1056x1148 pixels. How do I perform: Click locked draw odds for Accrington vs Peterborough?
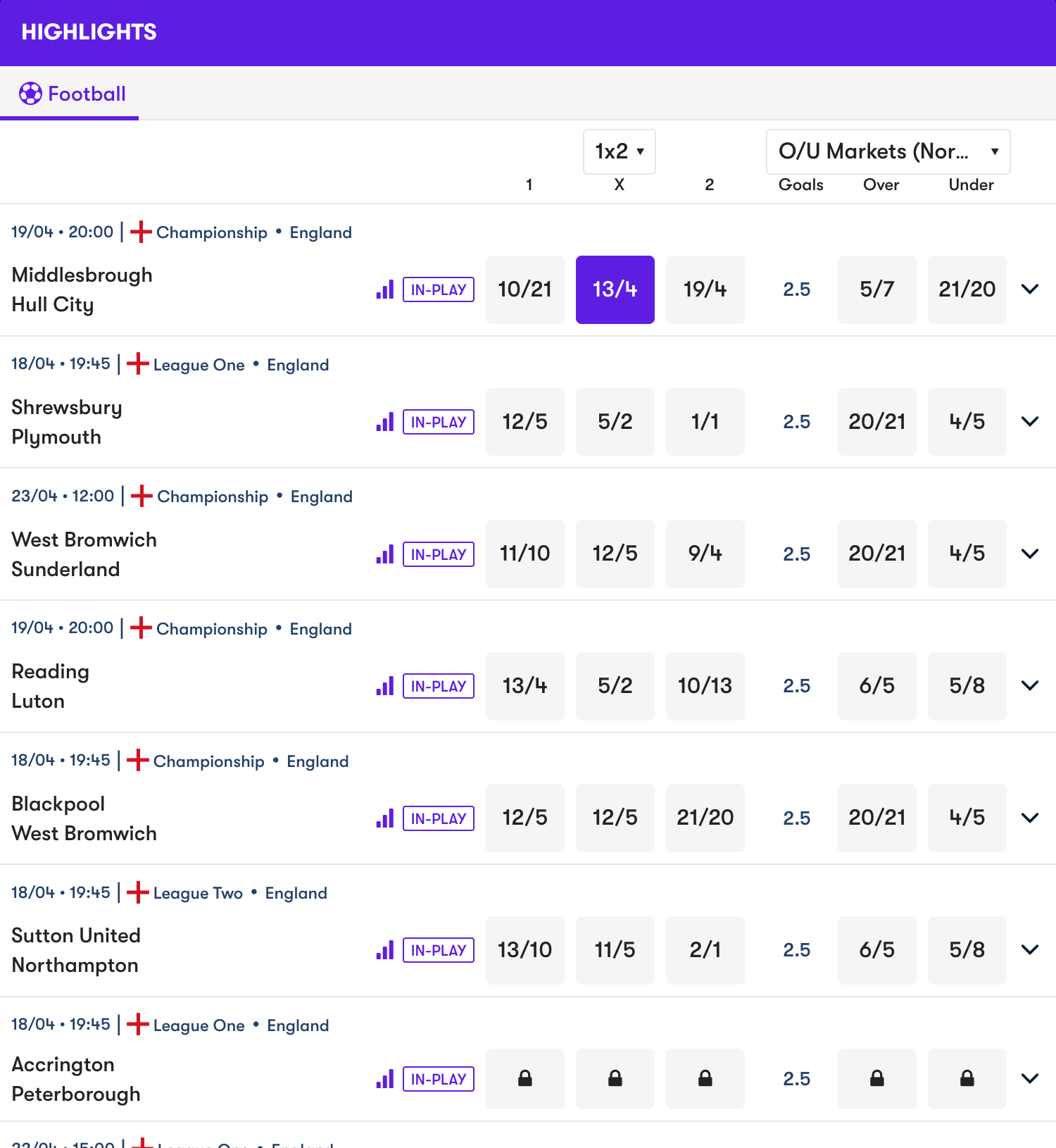615,1079
